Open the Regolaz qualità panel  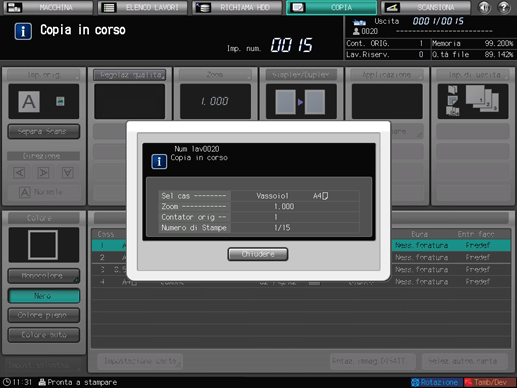pos(130,75)
